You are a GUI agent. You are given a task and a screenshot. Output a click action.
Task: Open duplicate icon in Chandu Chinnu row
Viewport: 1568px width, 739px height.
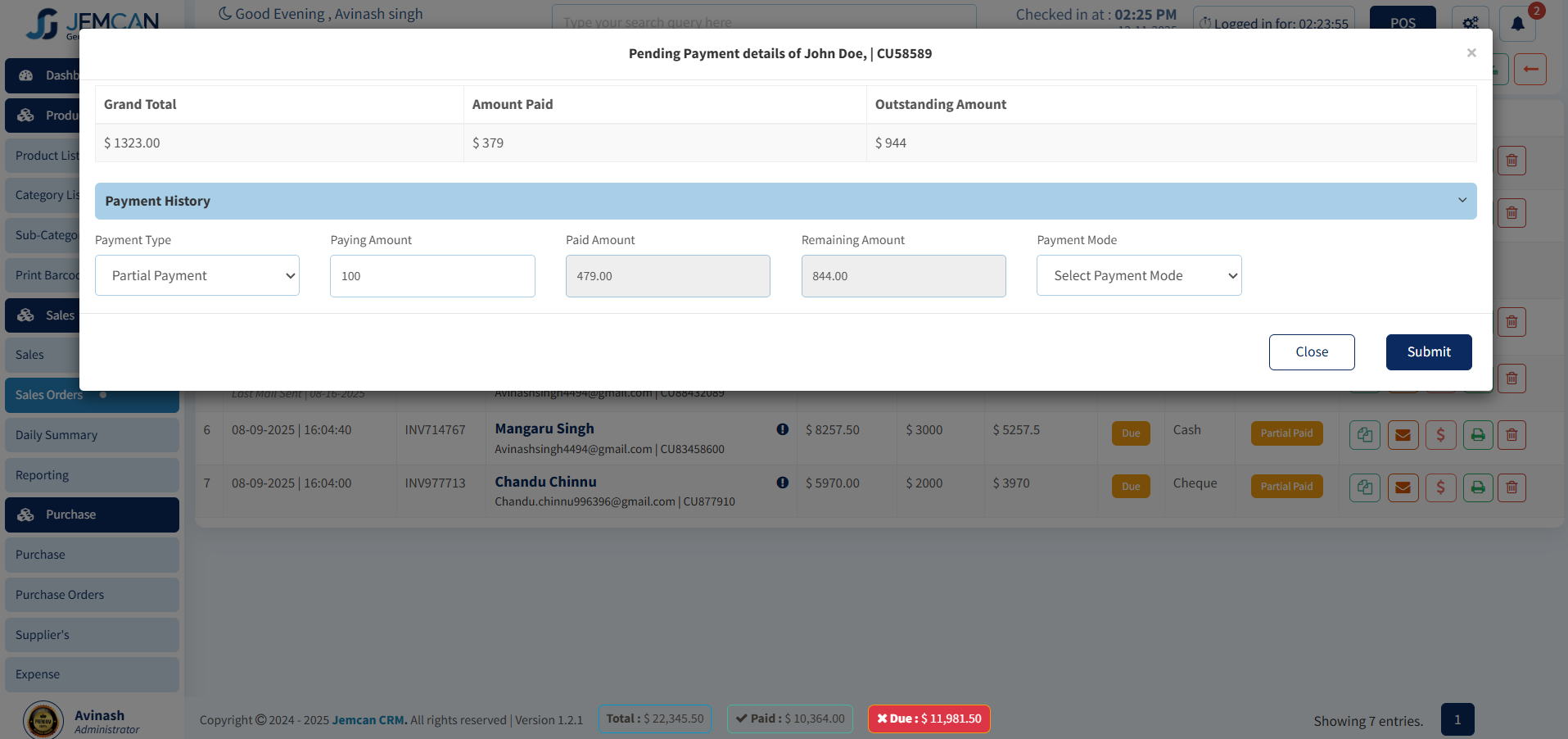click(1364, 487)
